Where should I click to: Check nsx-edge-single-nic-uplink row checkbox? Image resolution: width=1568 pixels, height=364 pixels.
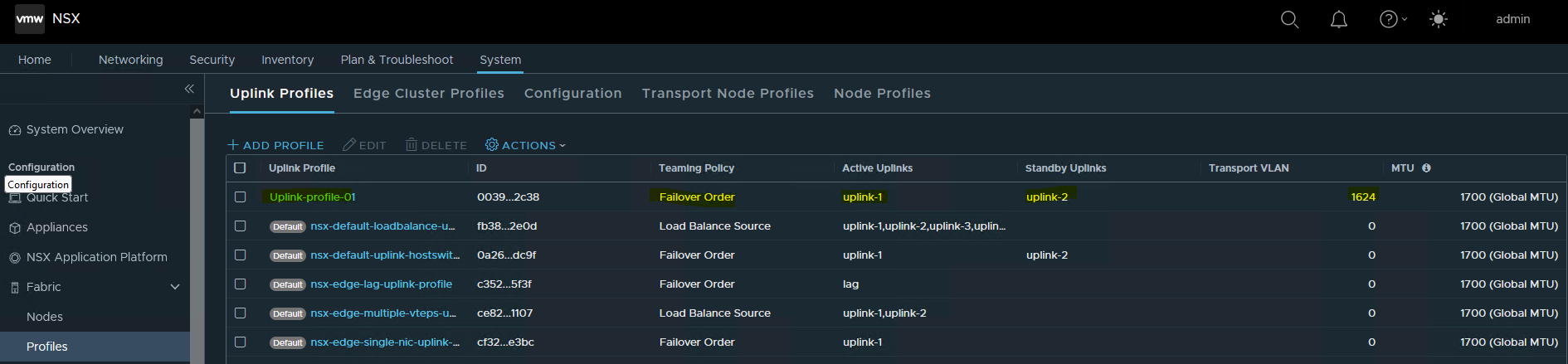click(240, 342)
